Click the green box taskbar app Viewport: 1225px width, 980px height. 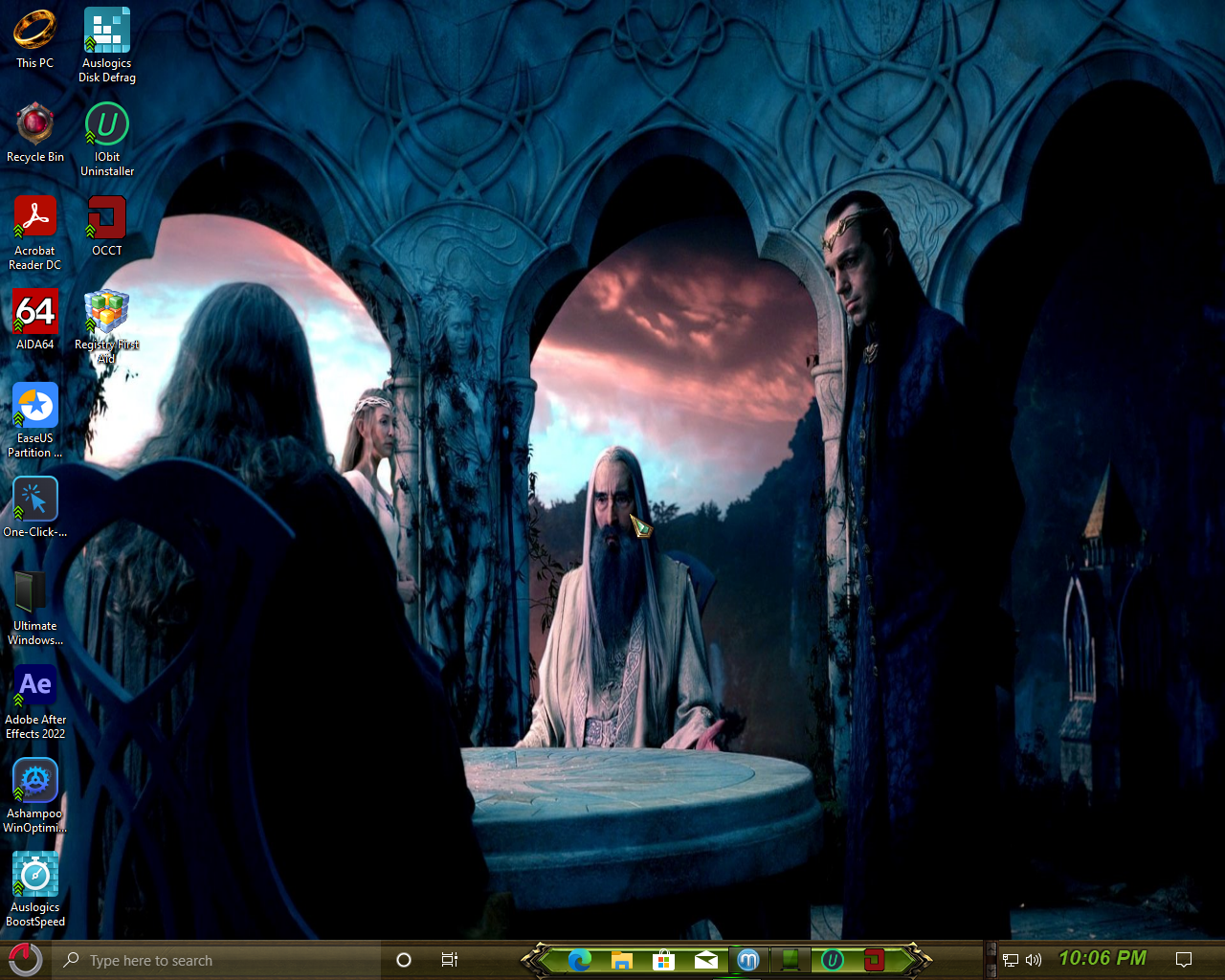click(x=791, y=960)
